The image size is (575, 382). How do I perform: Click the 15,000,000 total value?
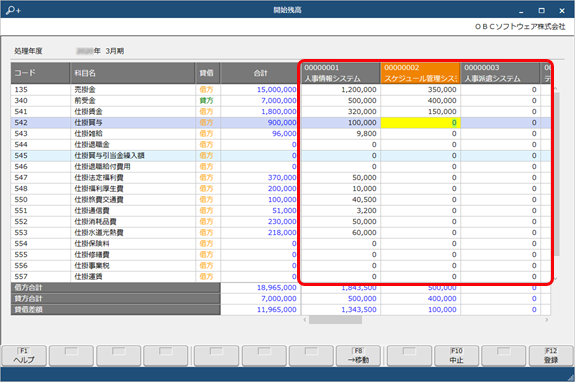(x=276, y=89)
